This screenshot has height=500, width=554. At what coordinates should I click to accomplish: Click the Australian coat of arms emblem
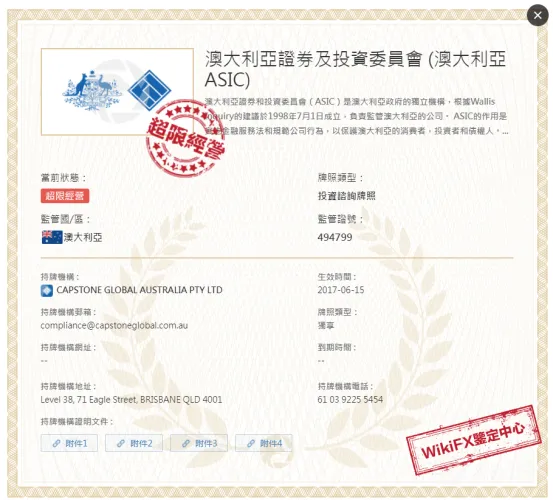pyautogui.click(x=92, y=90)
